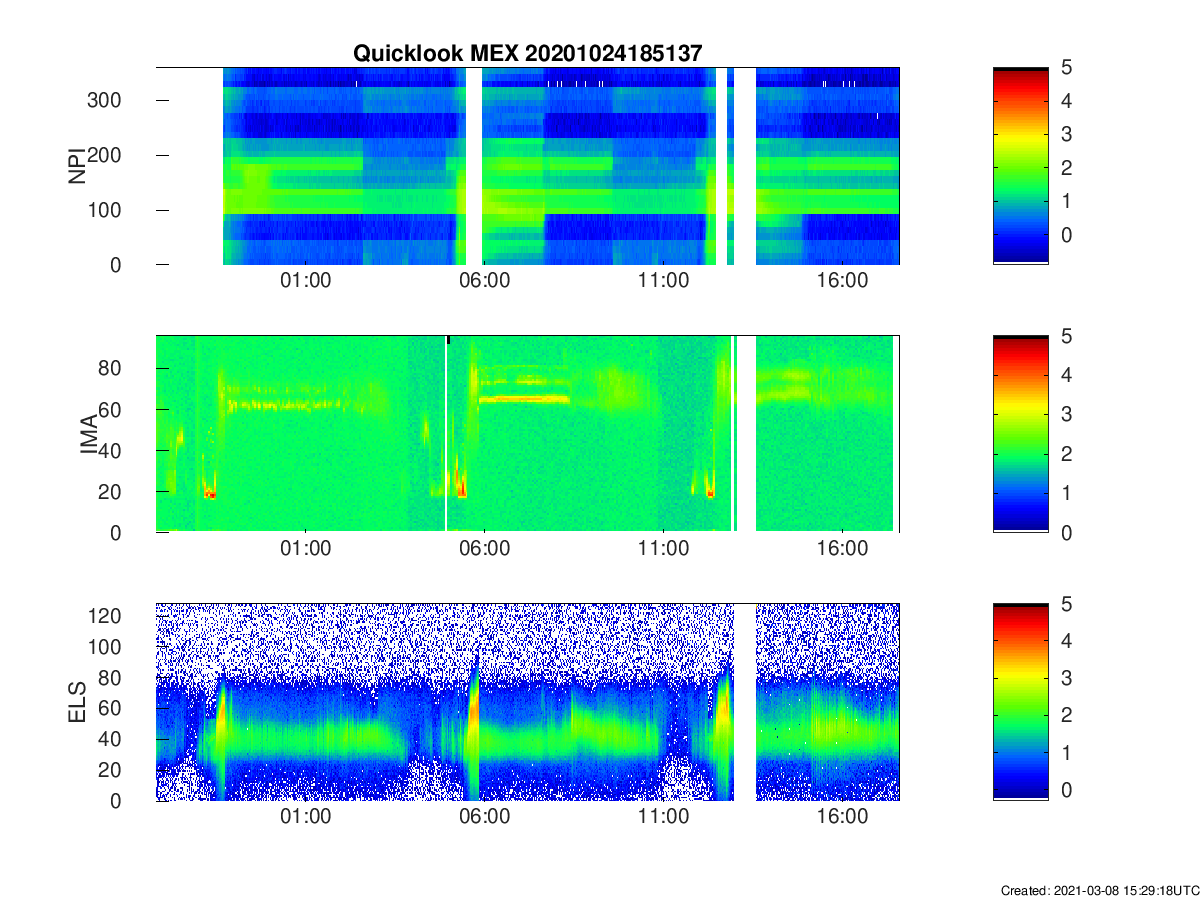The width and height of the screenshot is (1200, 900).
Task: Click the 06:00 label under ELS plot
Action: pyautogui.click(x=484, y=818)
